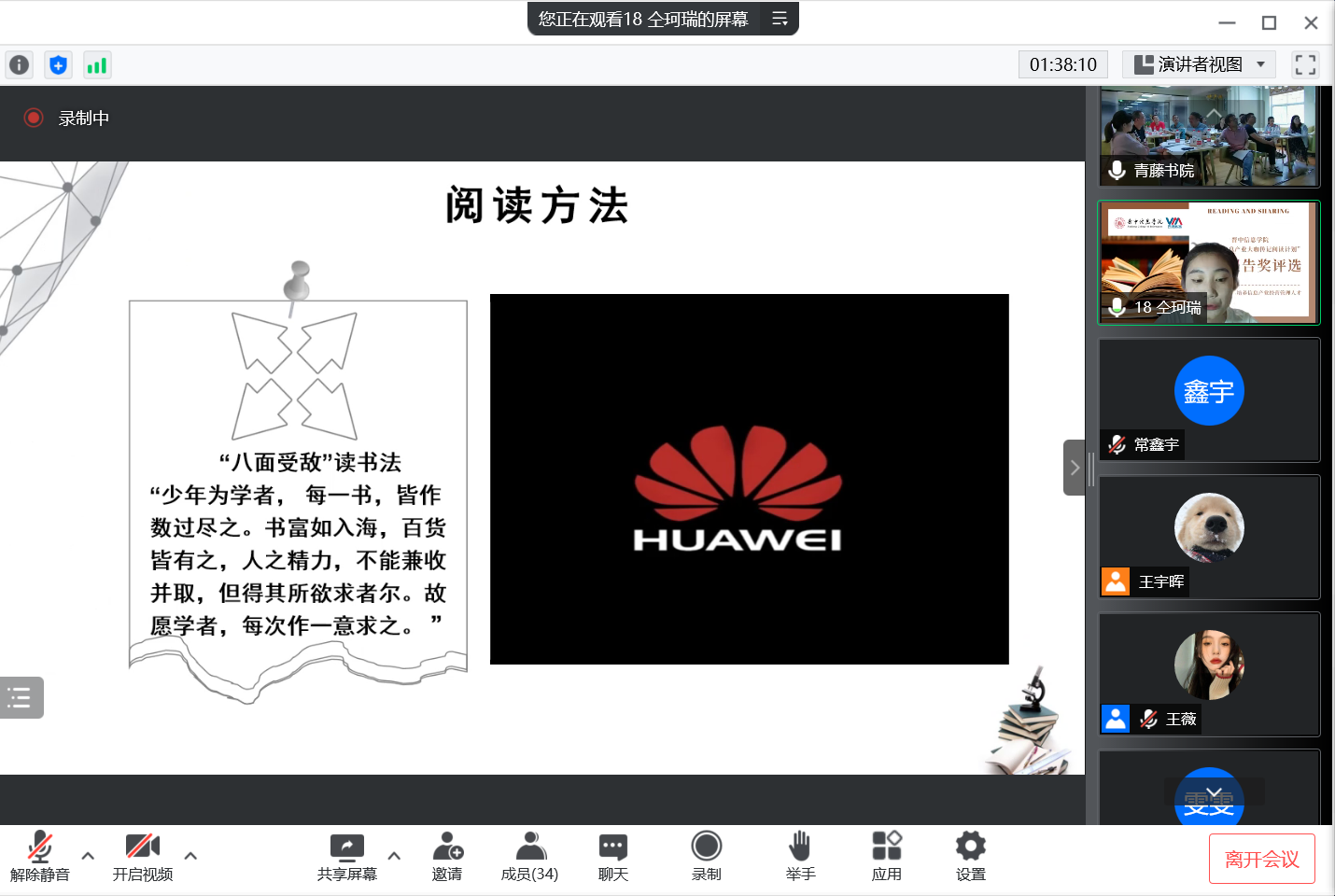
Task: Check the green network signal icon
Action: click(x=96, y=65)
